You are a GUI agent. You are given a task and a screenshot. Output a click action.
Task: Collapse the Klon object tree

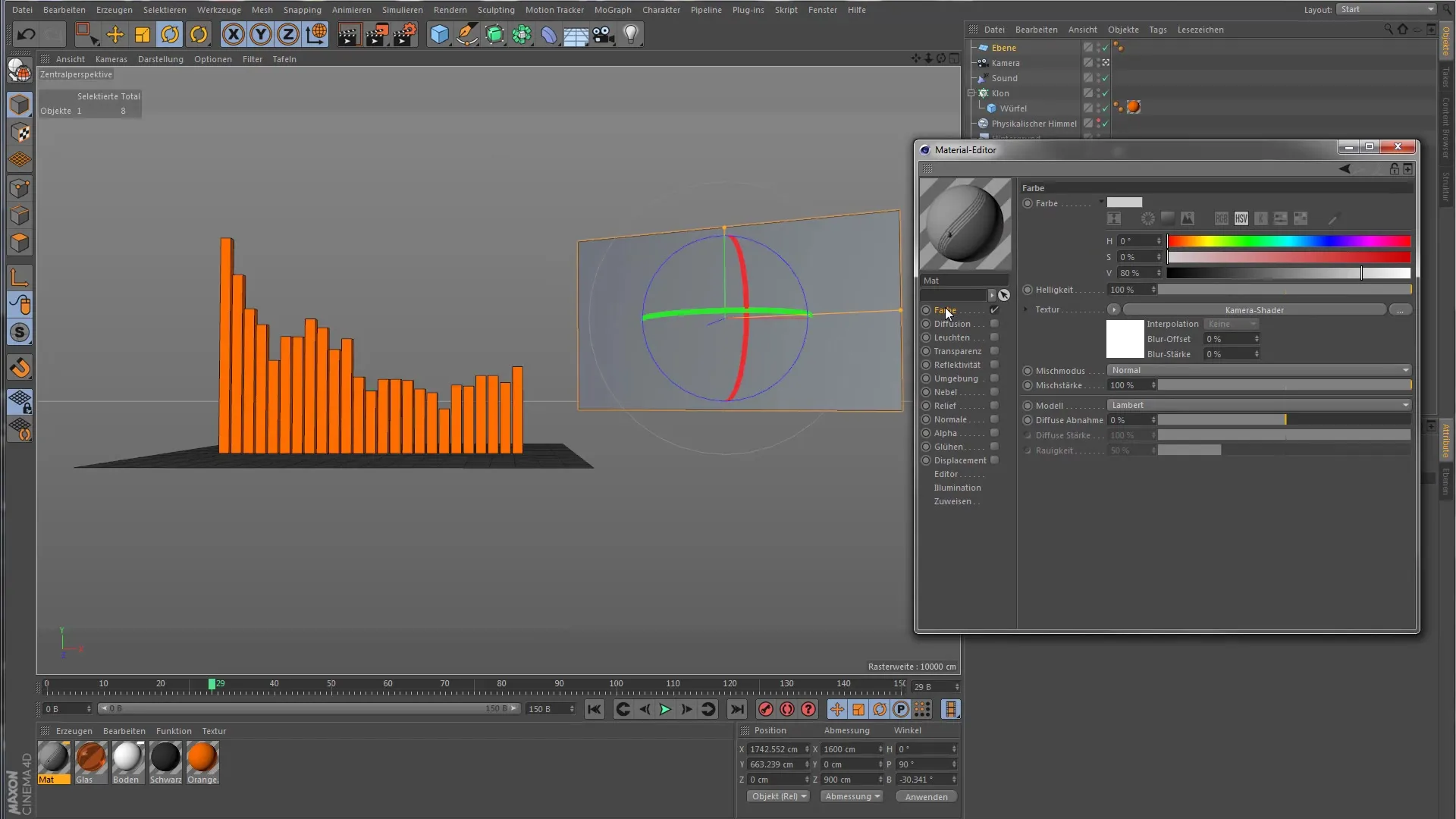pyautogui.click(x=971, y=93)
